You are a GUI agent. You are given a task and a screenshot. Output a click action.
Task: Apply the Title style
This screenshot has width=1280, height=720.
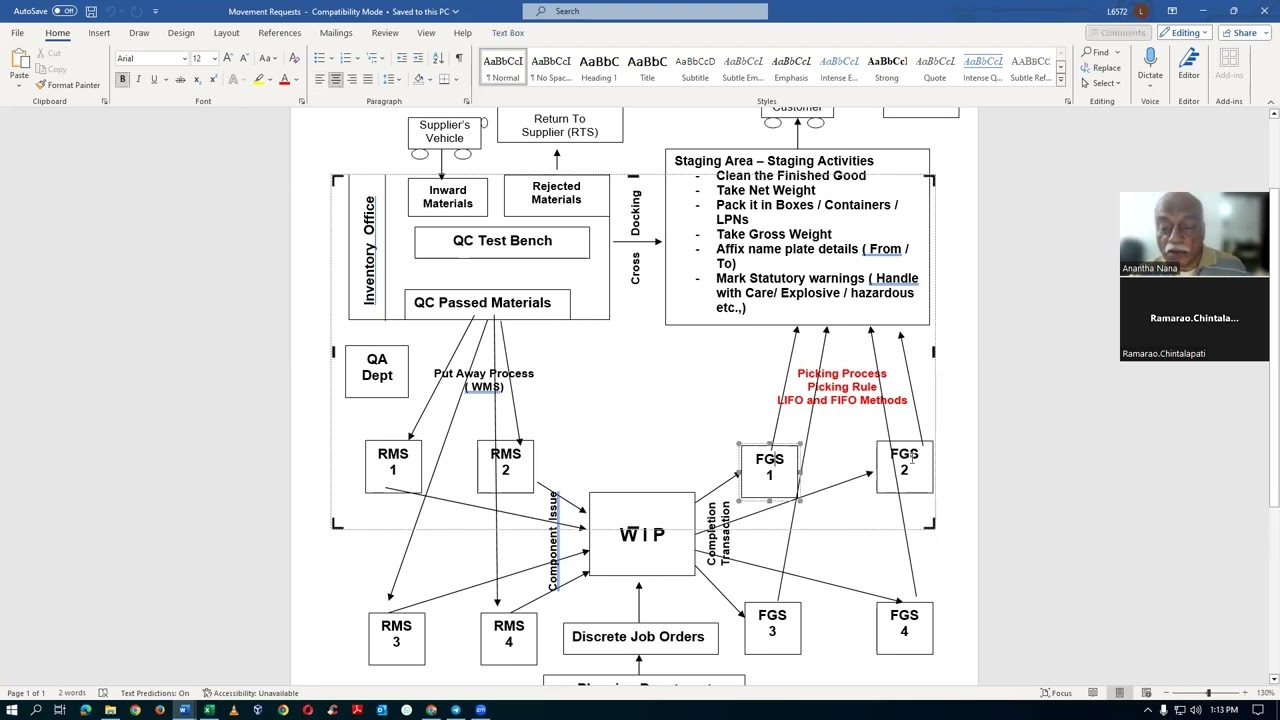[647, 68]
